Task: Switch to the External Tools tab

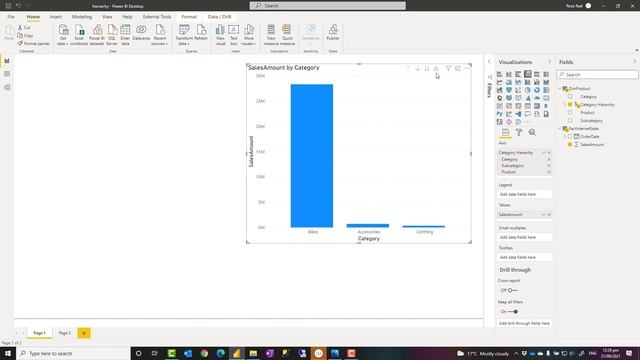Action: coord(157,17)
